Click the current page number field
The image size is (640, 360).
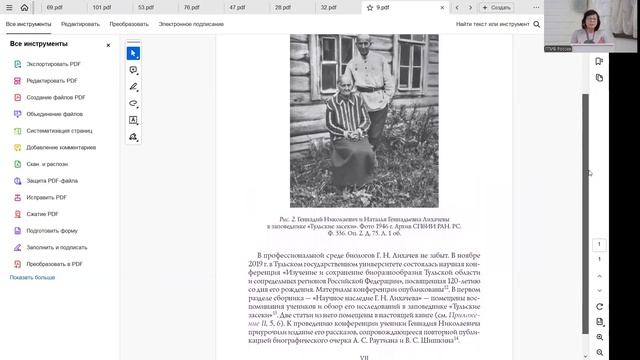coord(599,244)
